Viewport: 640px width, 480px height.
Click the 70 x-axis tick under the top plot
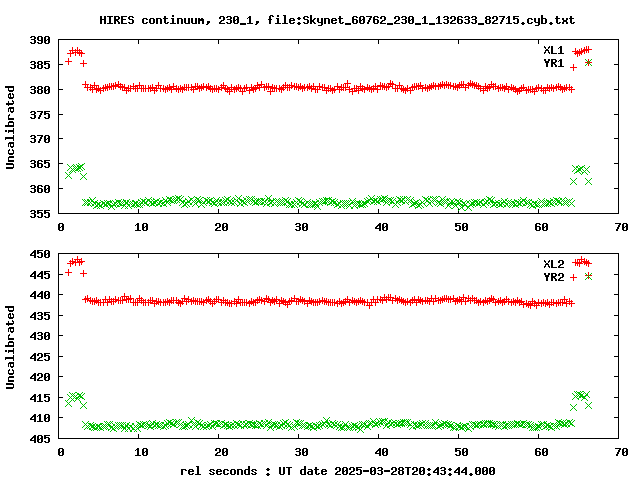point(621,227)
